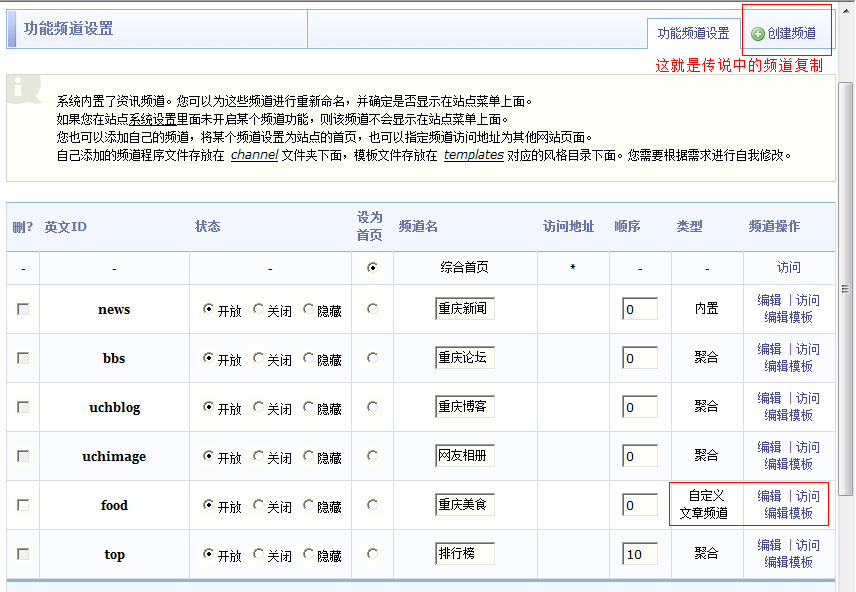Click 访问 for the uchblog channel
This screenshot has height=592, width=856.
(x=807, y=398)
